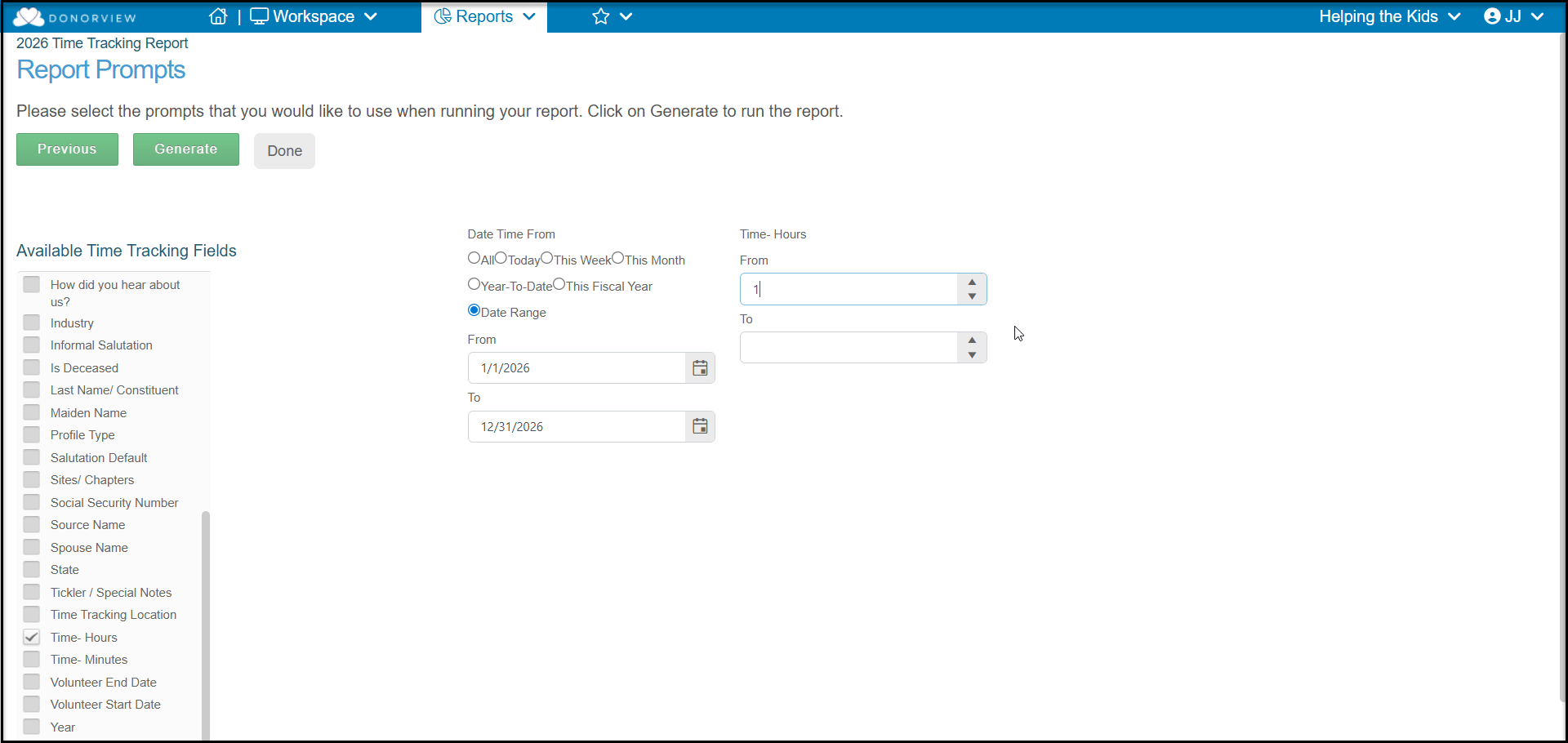Click the page vertical scrollbar

pyautogui.click(x=1563, y=367)
